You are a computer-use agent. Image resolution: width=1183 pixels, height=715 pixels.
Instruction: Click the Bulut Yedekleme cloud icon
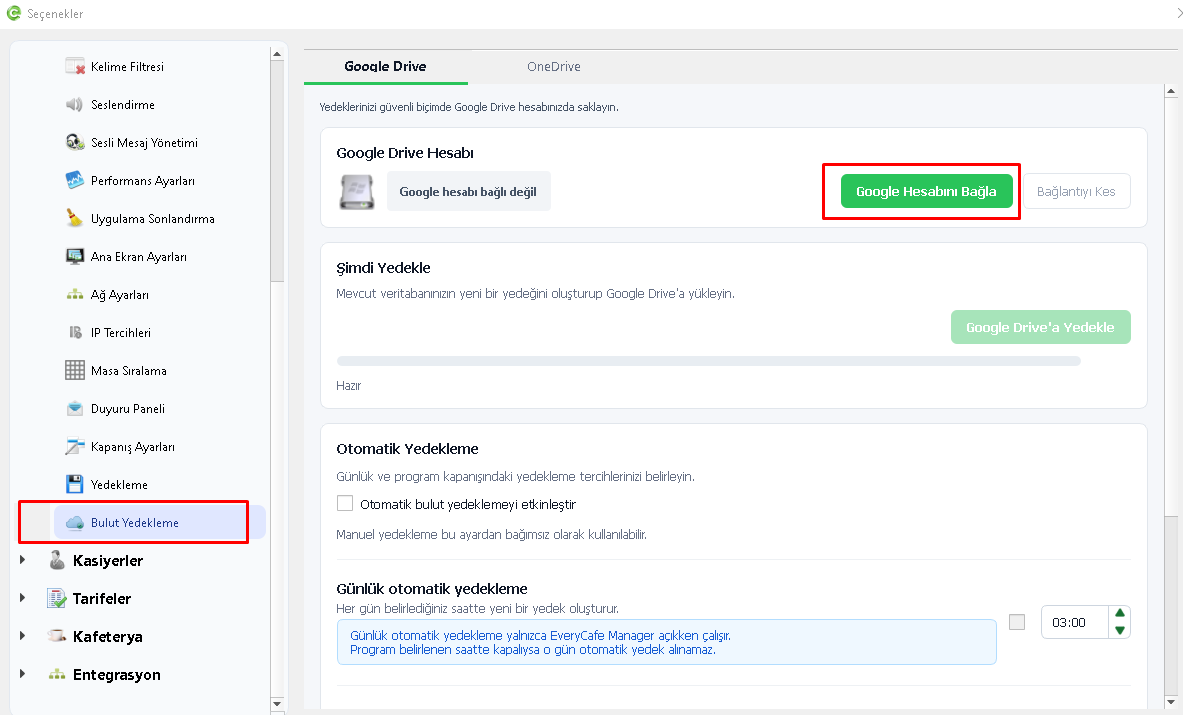point(75,523)
